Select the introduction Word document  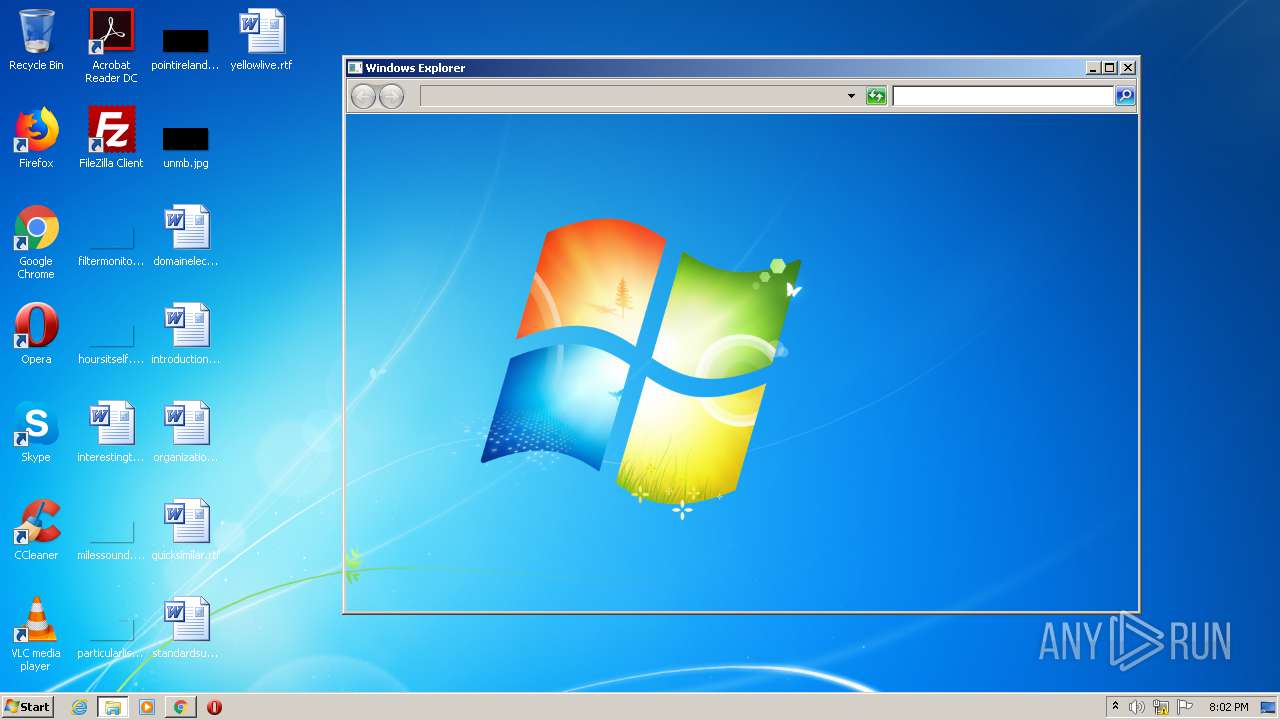(x=186, y=334)
